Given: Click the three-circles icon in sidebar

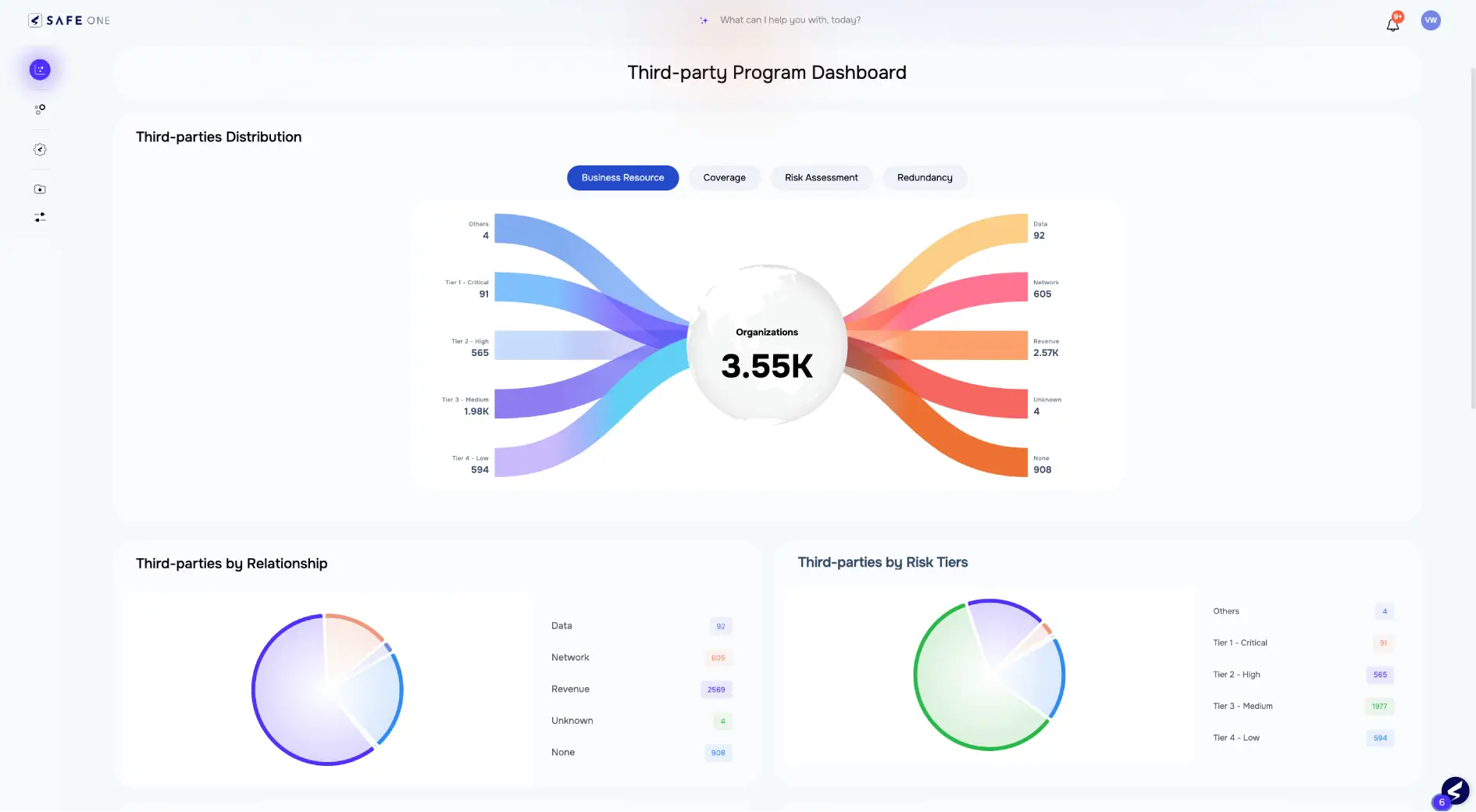Looking at the screenshot, I should (40, 109).
